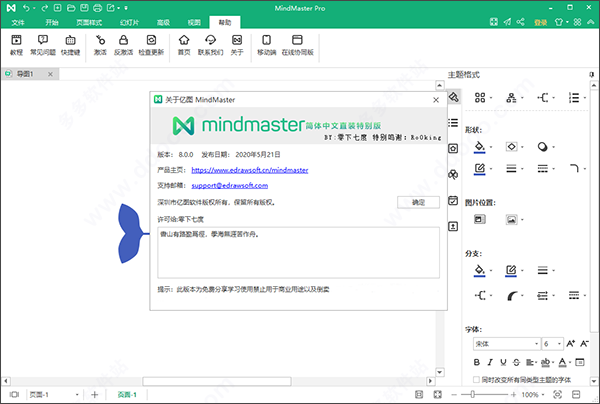Viewport: 600px width, 404px height.
Task: Click the Open folder icon in title bar
Action: pyautogui.click(x=71, y=8)
